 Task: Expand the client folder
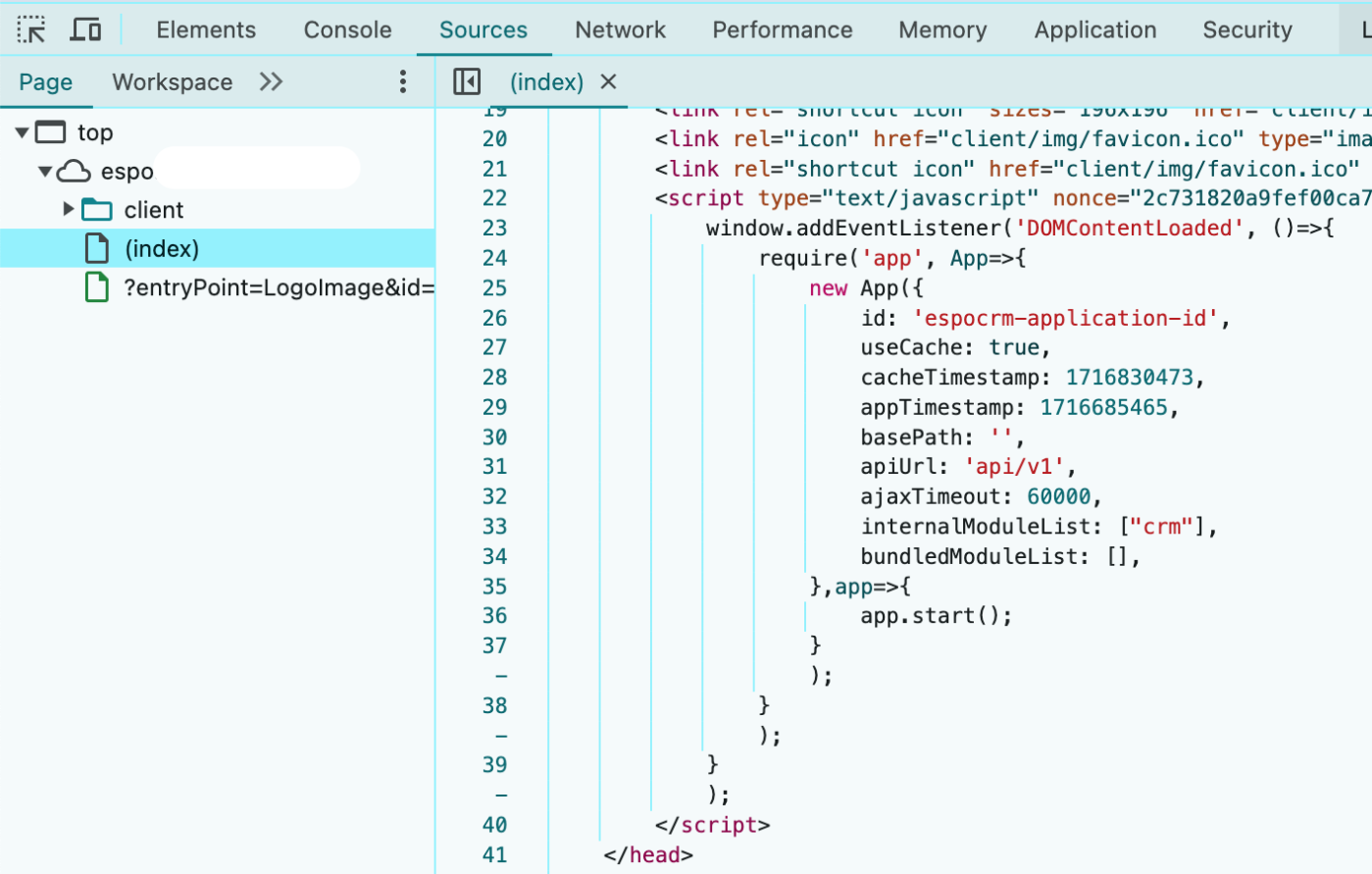click(x=68, y=209)
